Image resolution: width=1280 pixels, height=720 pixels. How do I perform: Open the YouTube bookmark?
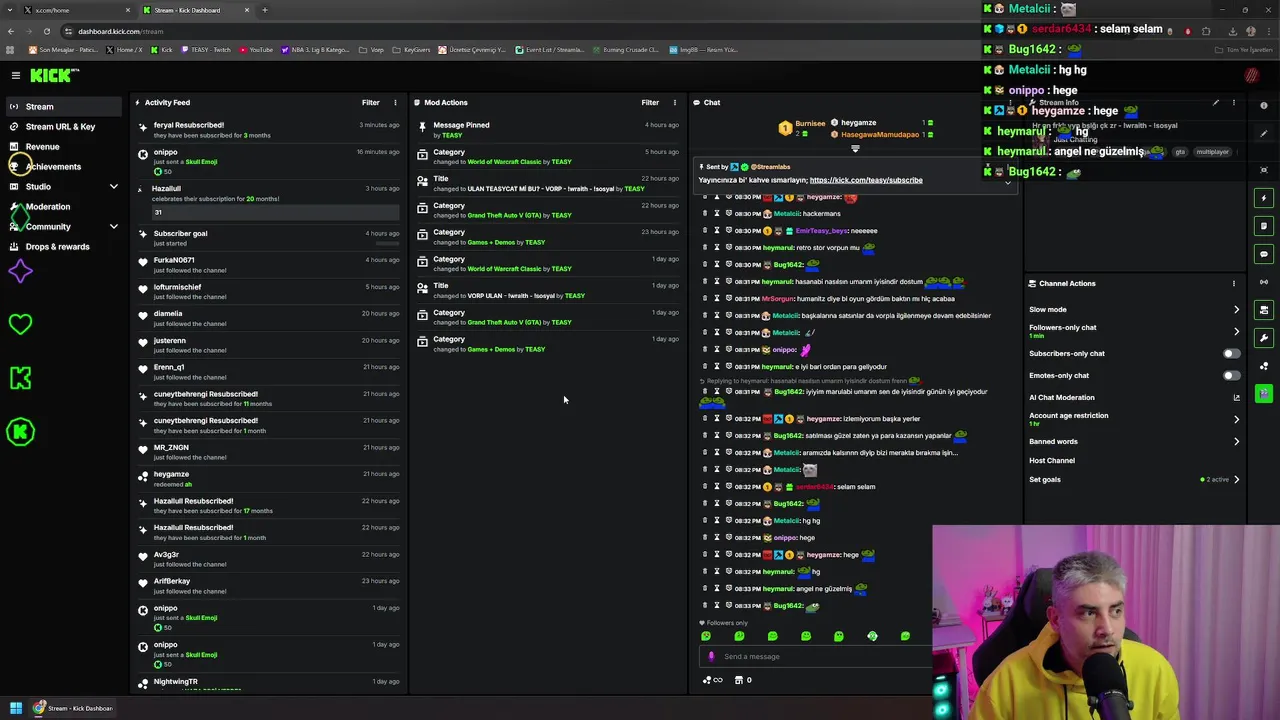(x=255, y=50)
